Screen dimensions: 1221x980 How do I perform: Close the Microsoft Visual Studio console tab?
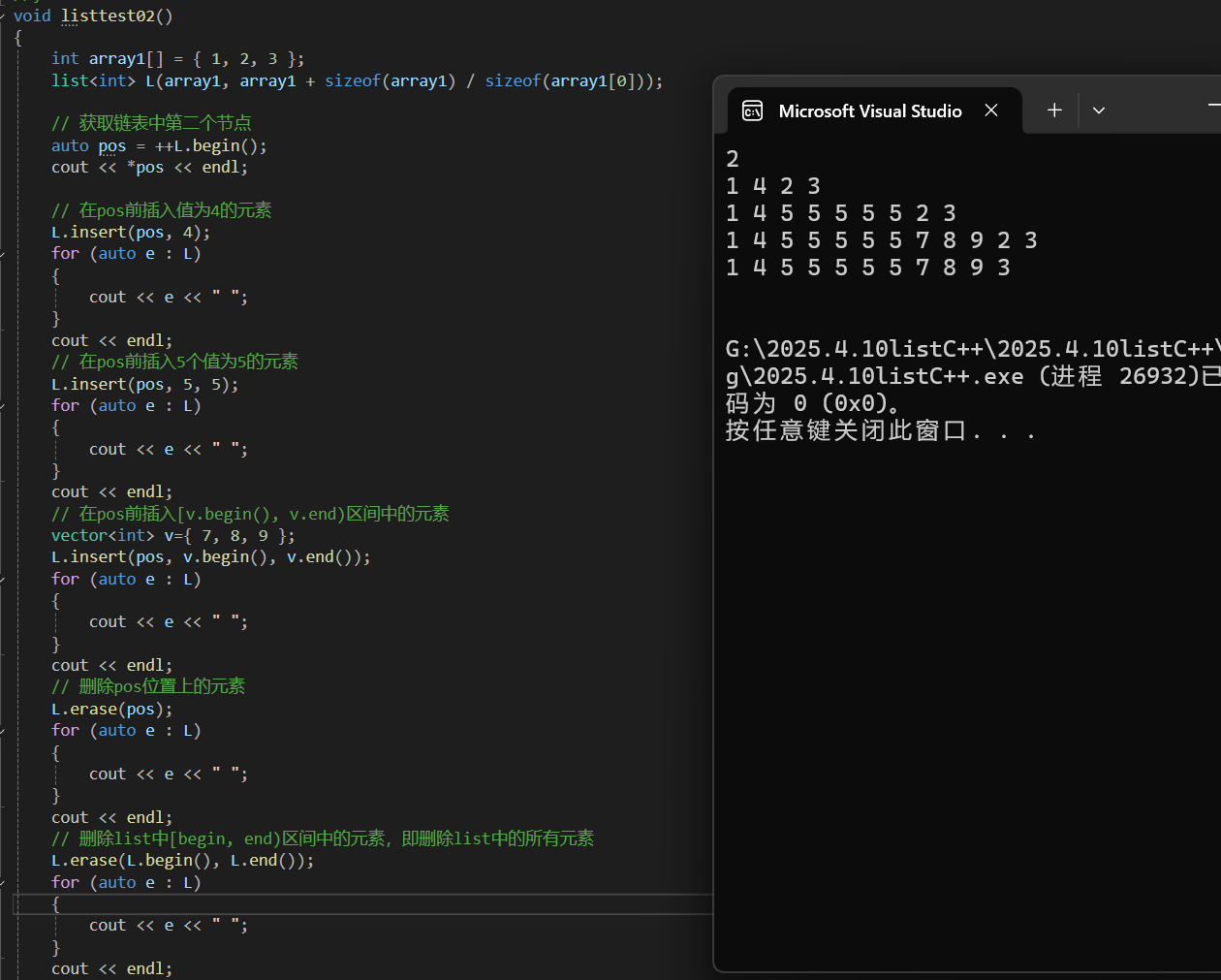pyautogui.click(x=991, y=111)
